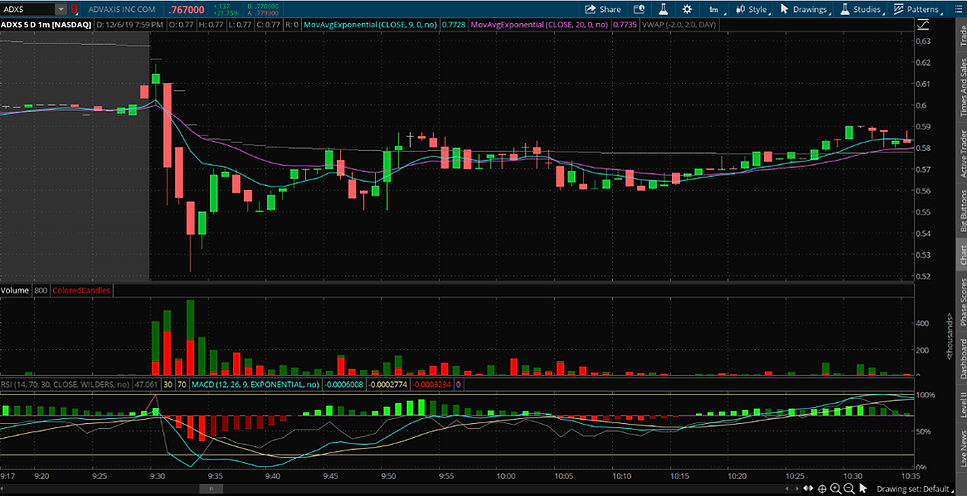The height and width of the screenshot is (496, 967).
Task: Click the price axis scale icon above 0.63
Action: [x=923, y=25]
